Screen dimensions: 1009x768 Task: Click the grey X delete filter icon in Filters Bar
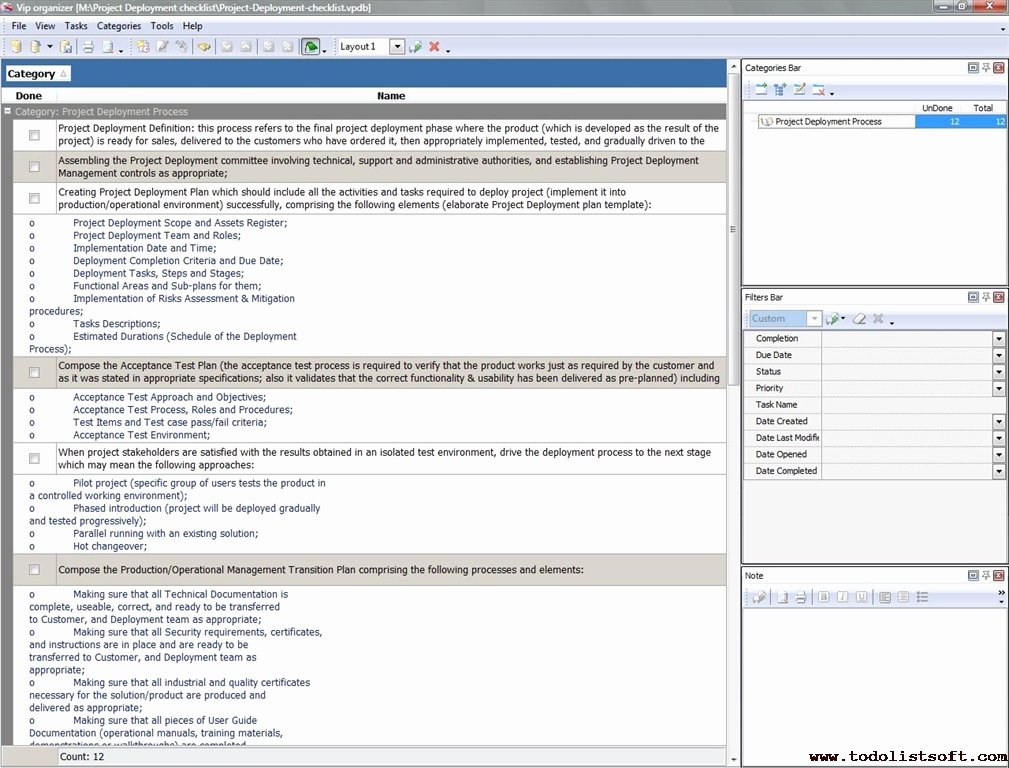[x=878, y=319]
